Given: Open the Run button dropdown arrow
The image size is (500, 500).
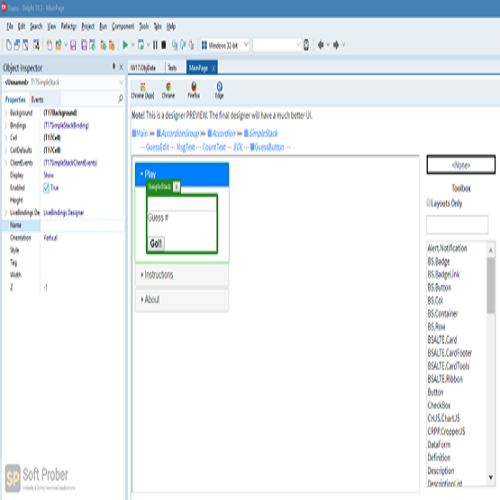Looking at the screenshot, I should [133, 45].
